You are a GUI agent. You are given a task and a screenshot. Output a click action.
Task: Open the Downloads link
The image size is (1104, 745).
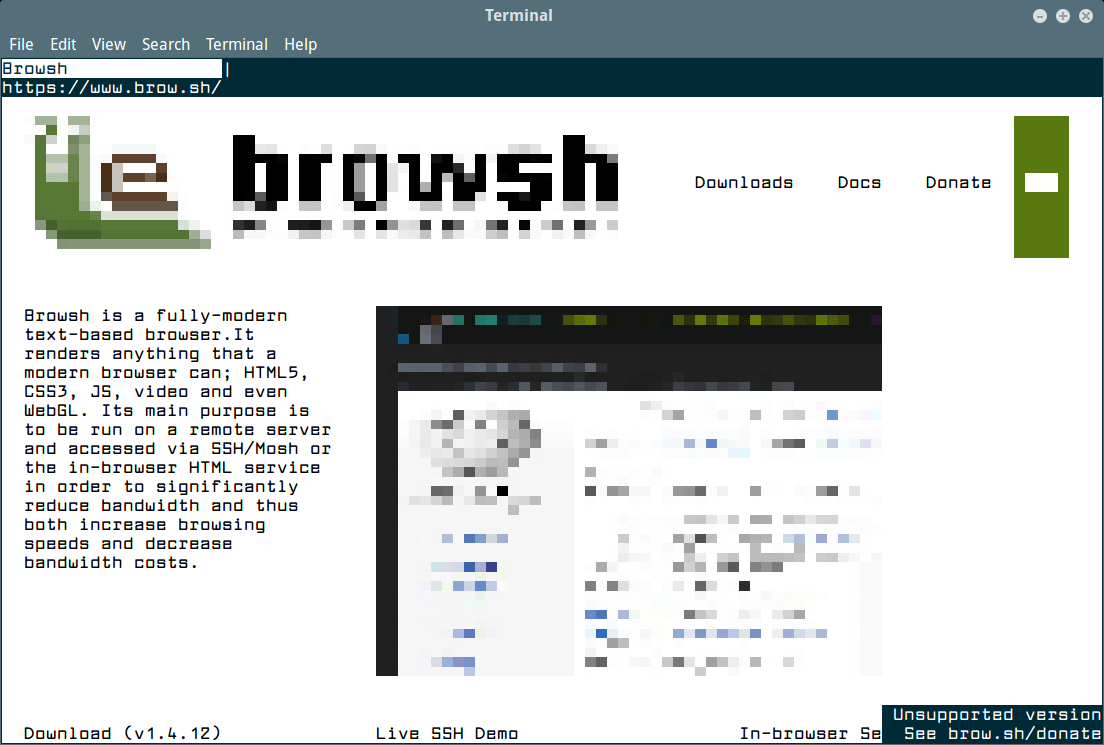point(744,182)
